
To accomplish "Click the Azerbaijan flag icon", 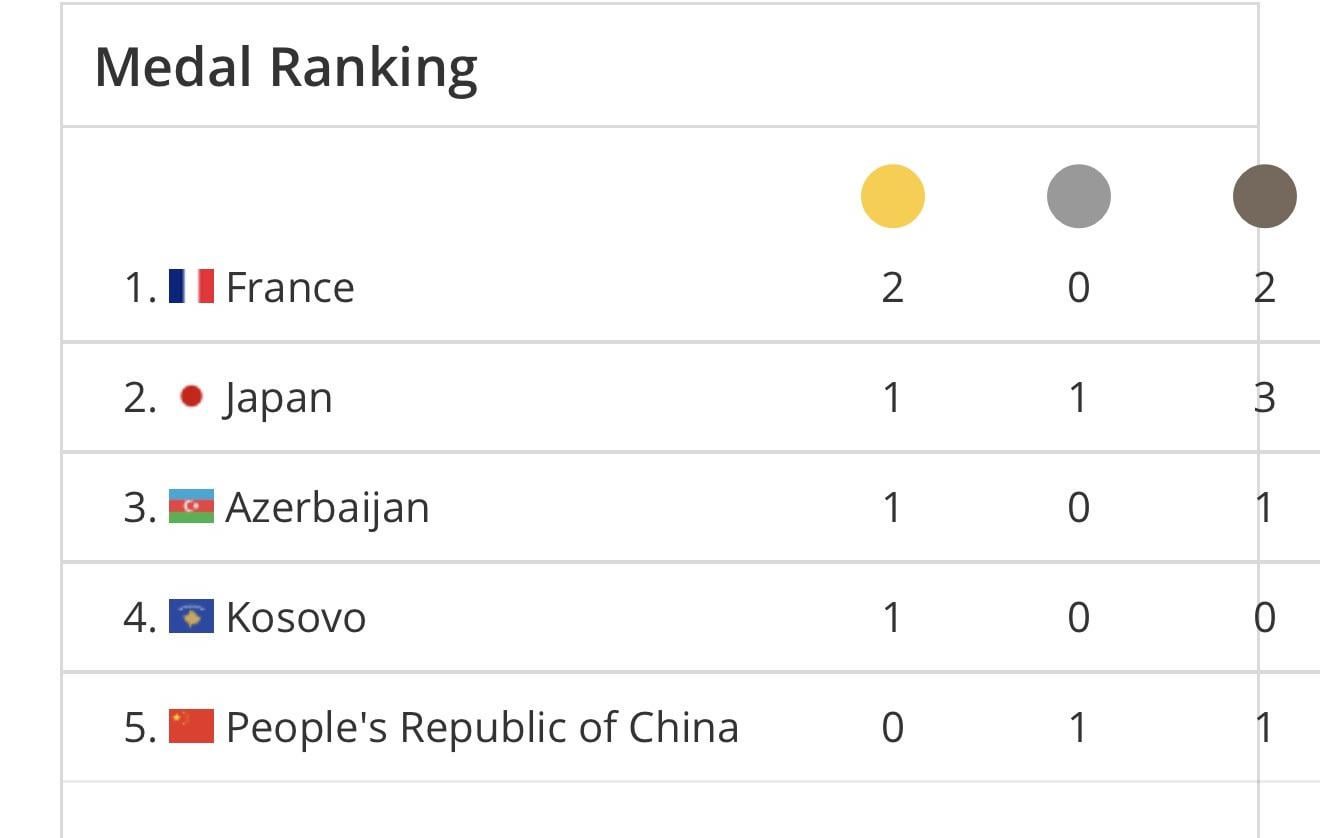I will pyautogui.click(x=191, y=507).
